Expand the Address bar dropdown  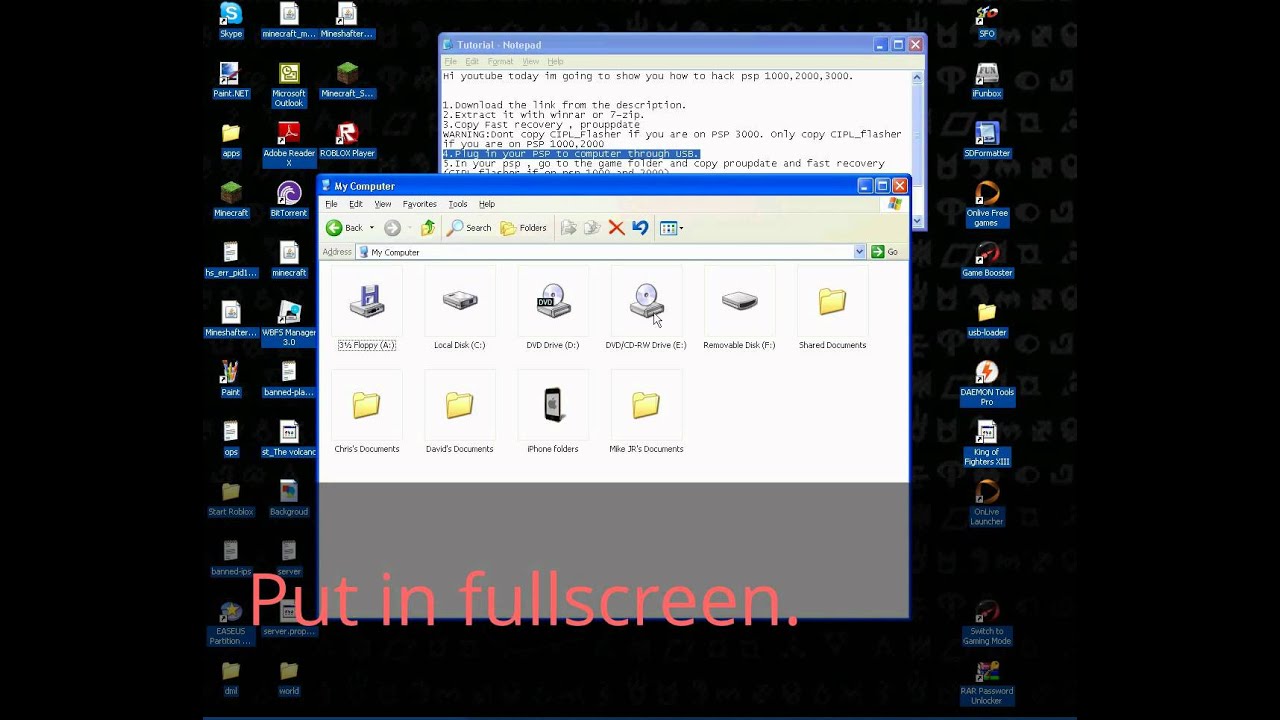[859, 252]
